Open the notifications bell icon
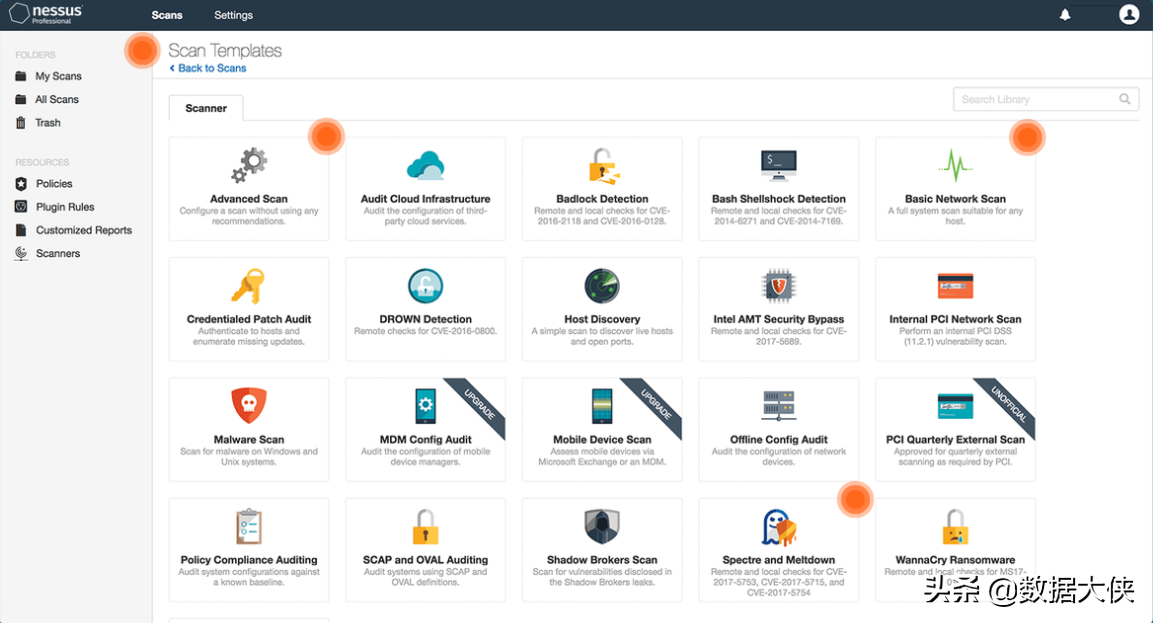 coord(1065,15)
